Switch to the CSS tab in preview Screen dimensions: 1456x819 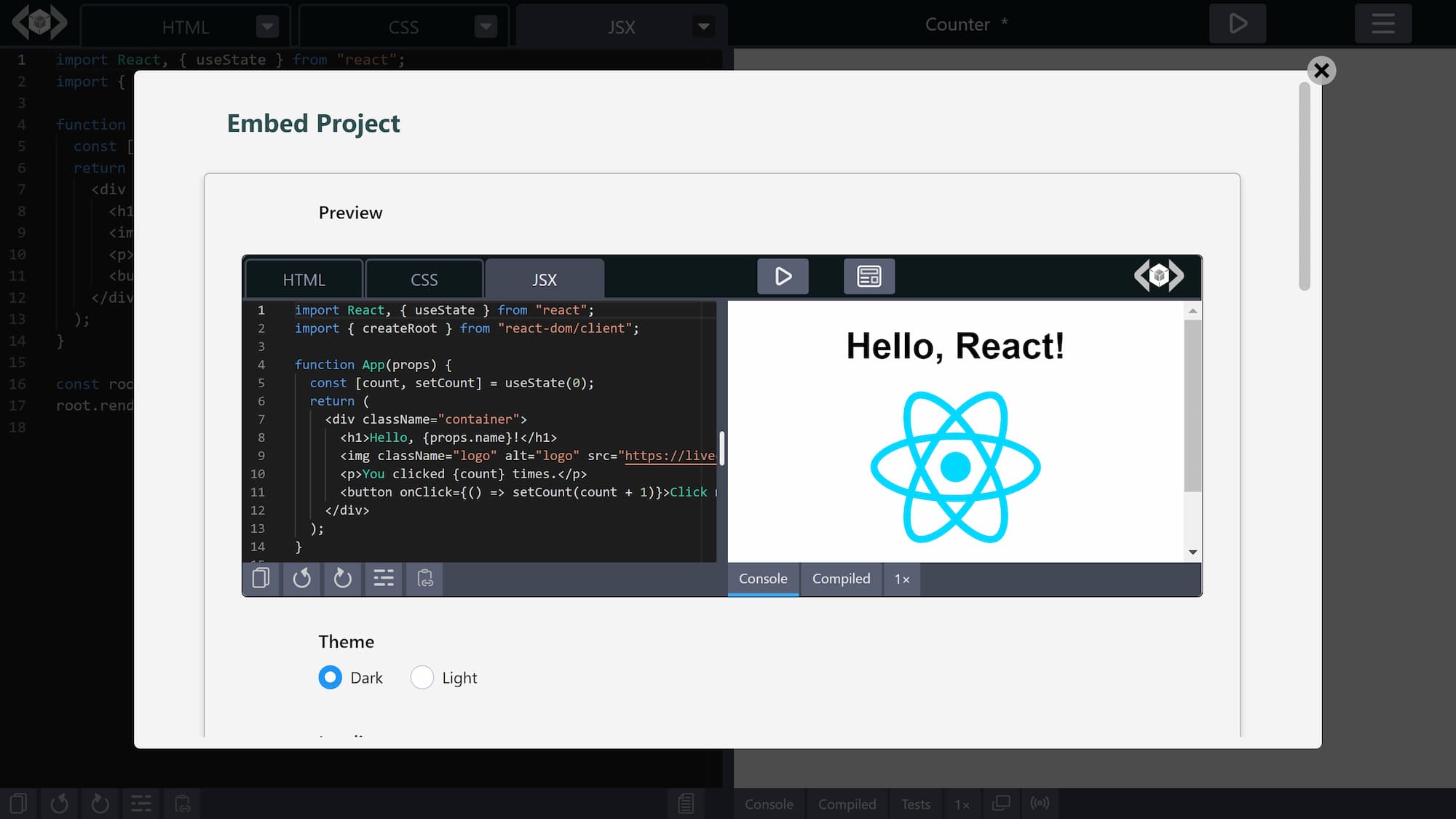(x=424, y=279)
